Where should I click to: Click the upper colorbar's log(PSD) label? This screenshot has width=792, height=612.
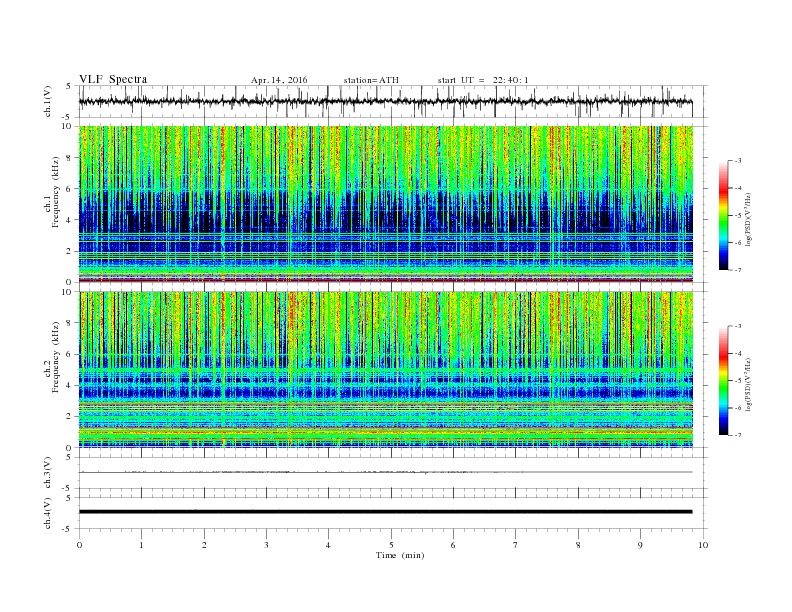pos(749,220)
